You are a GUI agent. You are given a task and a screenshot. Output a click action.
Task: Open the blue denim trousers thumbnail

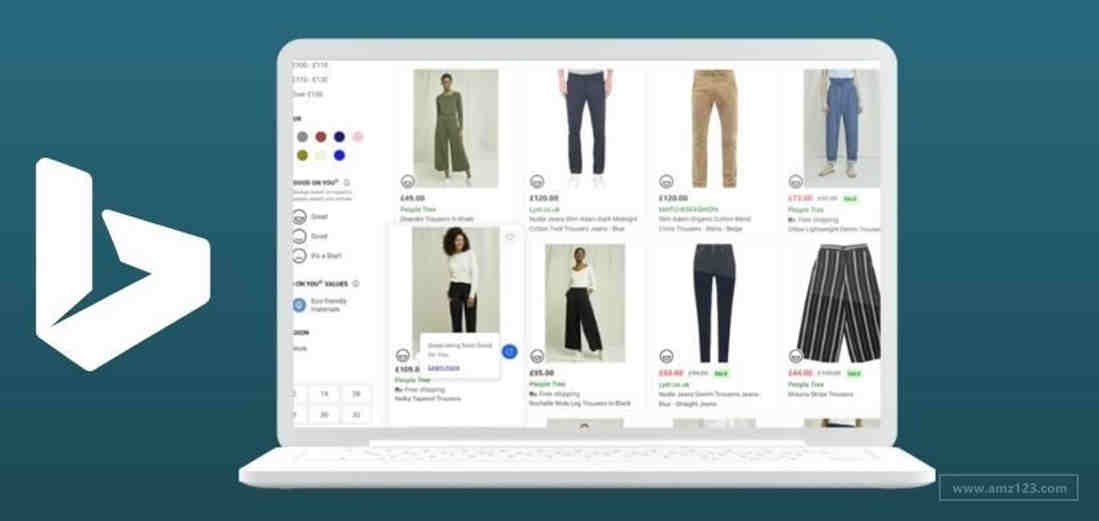click(841, 128)
